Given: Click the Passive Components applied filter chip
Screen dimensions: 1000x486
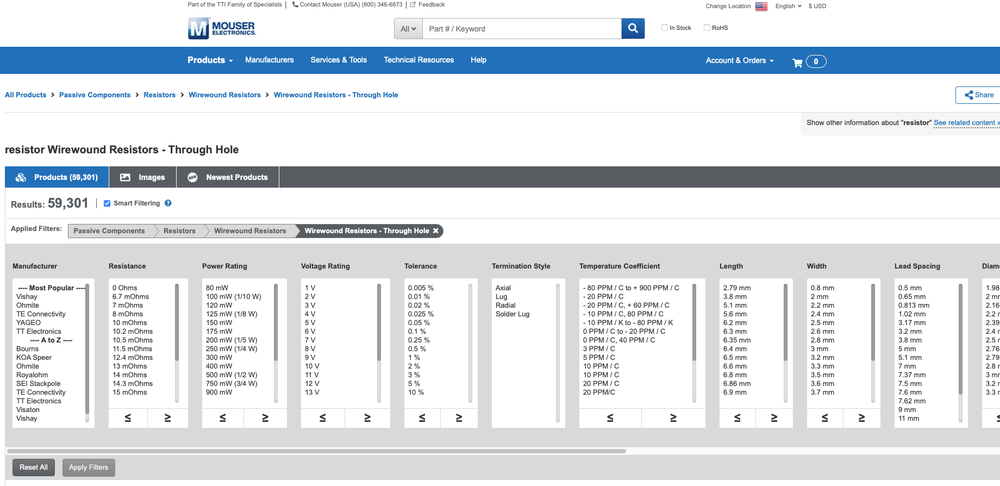Looking at the screenshot, I should (109, 231).
